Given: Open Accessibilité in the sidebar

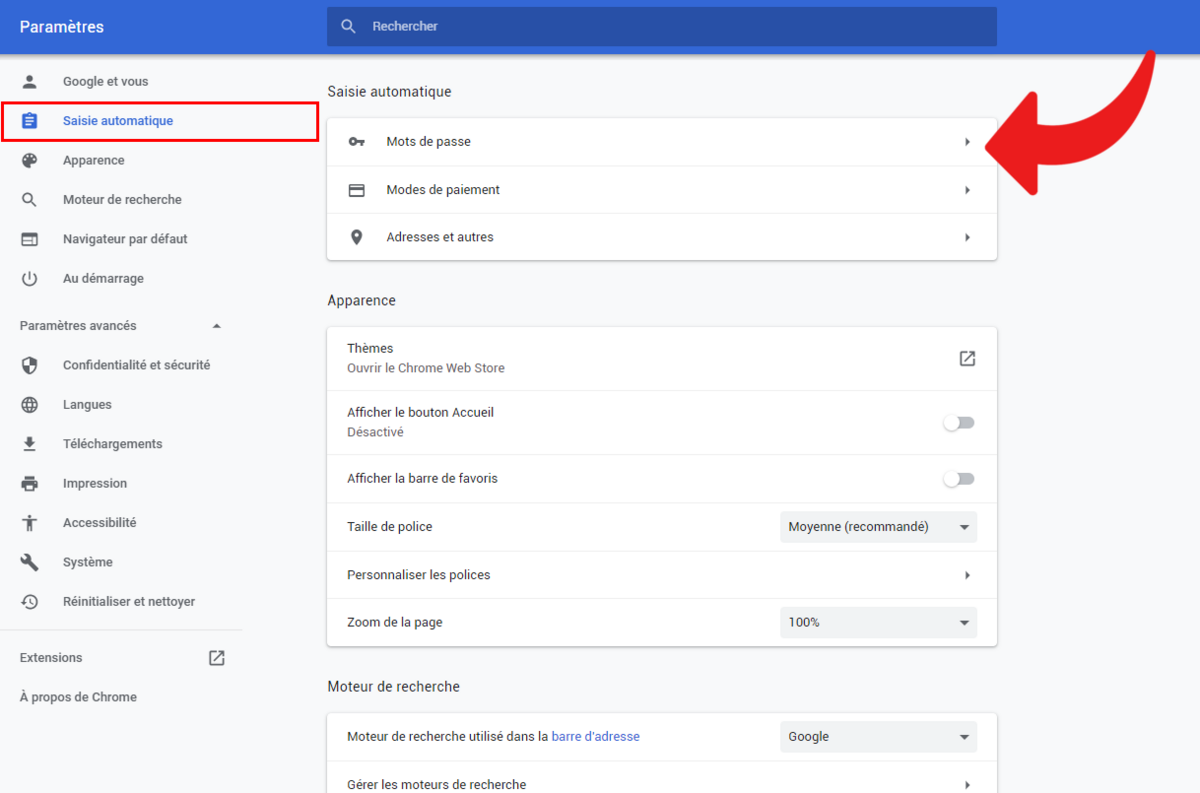Looking at the screenshot, I should coord(99,523).
